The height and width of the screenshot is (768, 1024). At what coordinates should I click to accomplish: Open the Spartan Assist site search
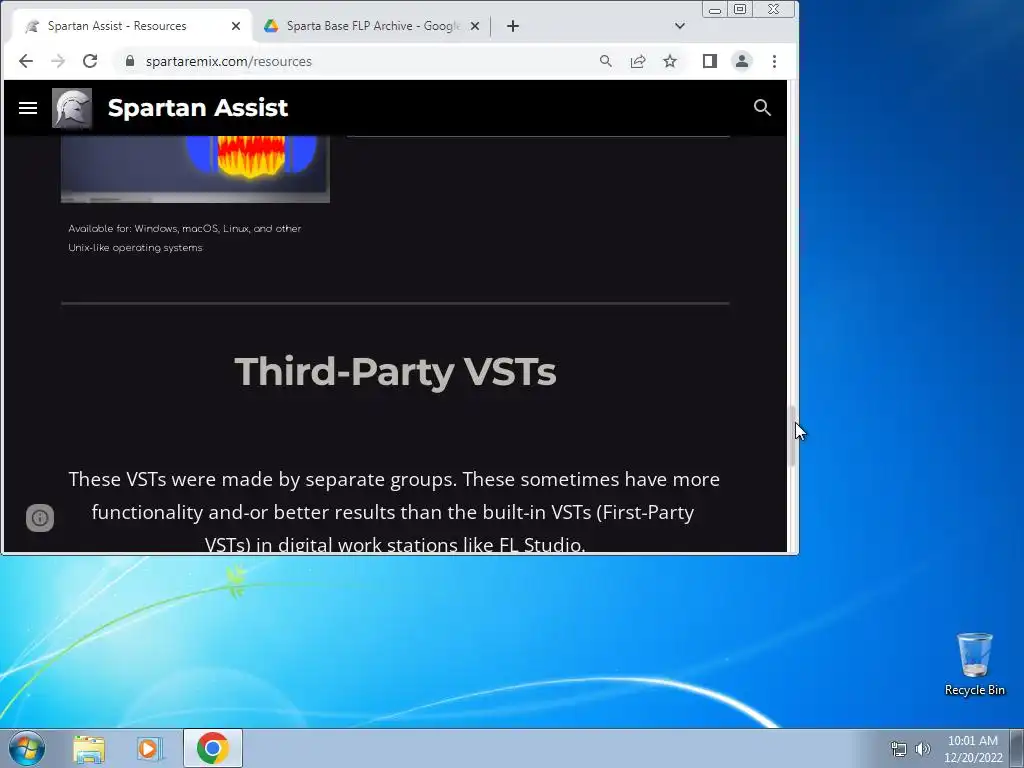pyautogui.click(x=762, y=108)
